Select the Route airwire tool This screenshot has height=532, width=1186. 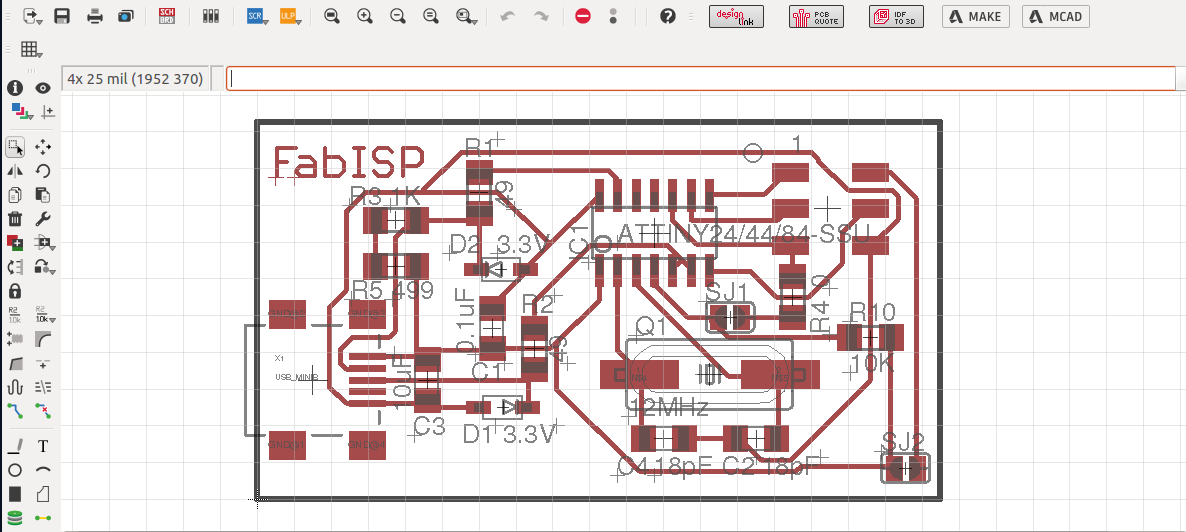pos(14,411)
